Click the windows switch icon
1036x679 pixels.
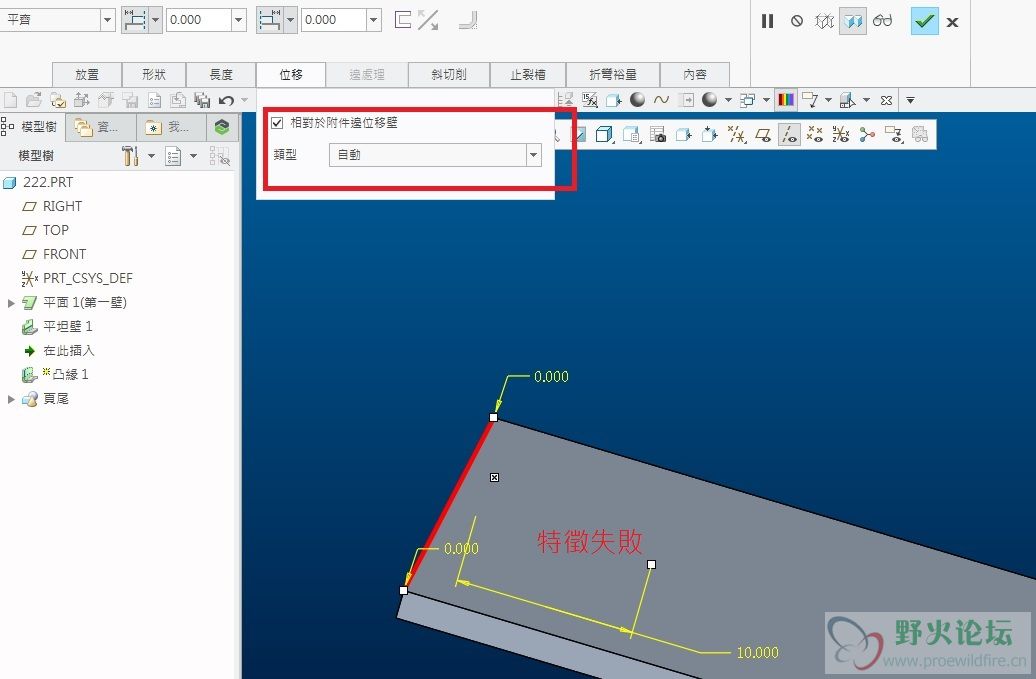click(747, 100)
